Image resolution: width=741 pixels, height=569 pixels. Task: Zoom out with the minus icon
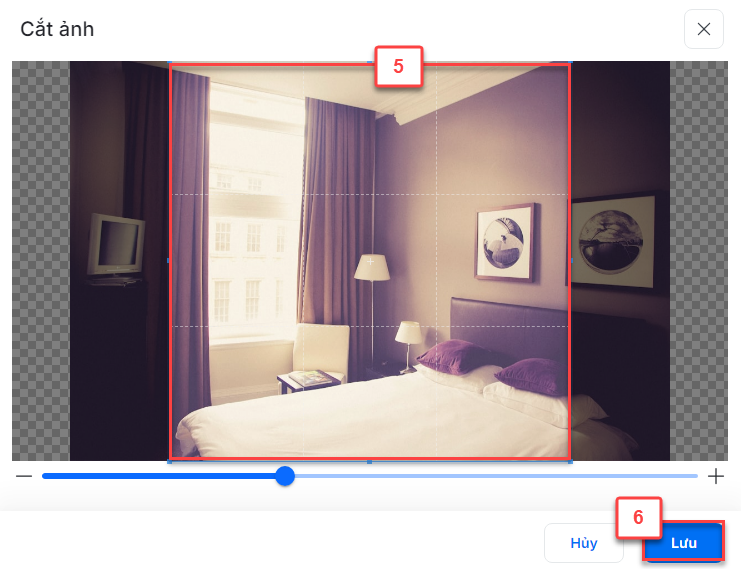pyautogui.click(x=24, y=476)
